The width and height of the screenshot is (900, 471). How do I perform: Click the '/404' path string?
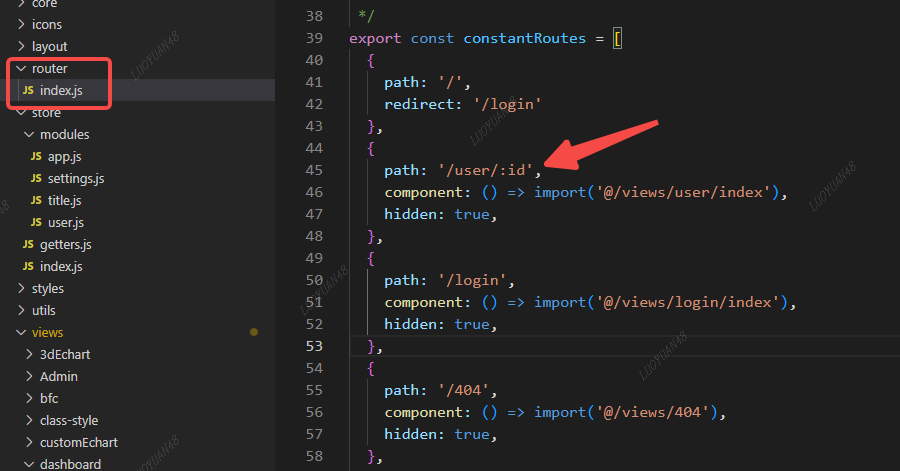[464, 391]
